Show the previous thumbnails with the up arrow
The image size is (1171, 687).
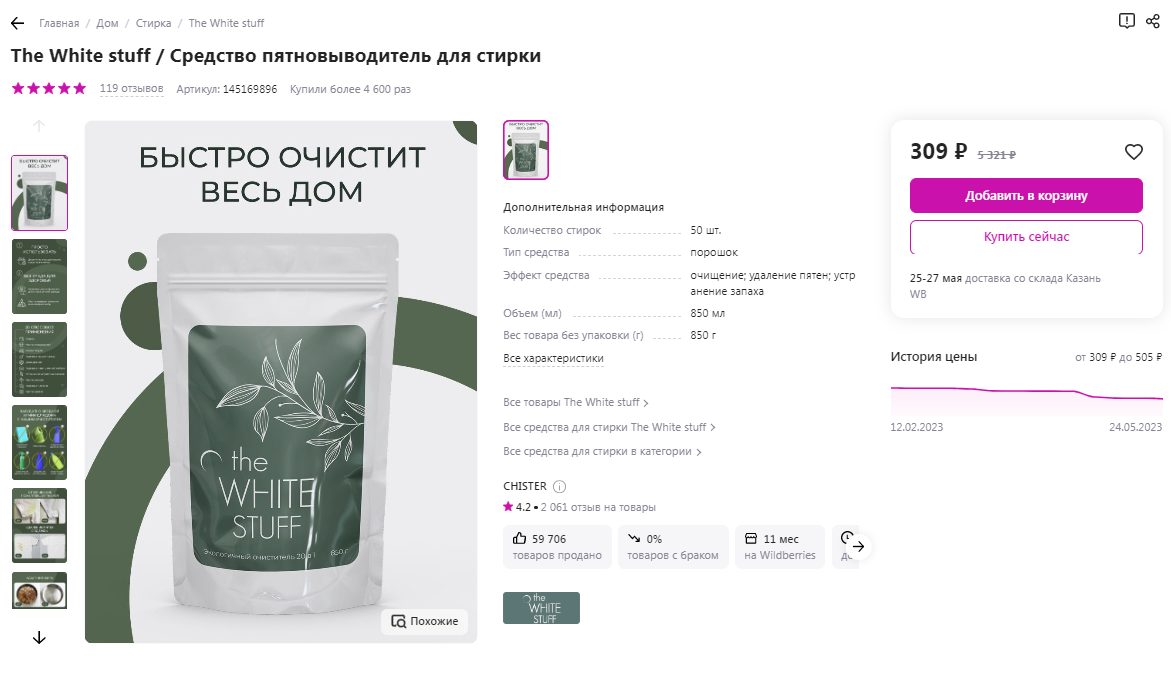[x=39, y=125]
